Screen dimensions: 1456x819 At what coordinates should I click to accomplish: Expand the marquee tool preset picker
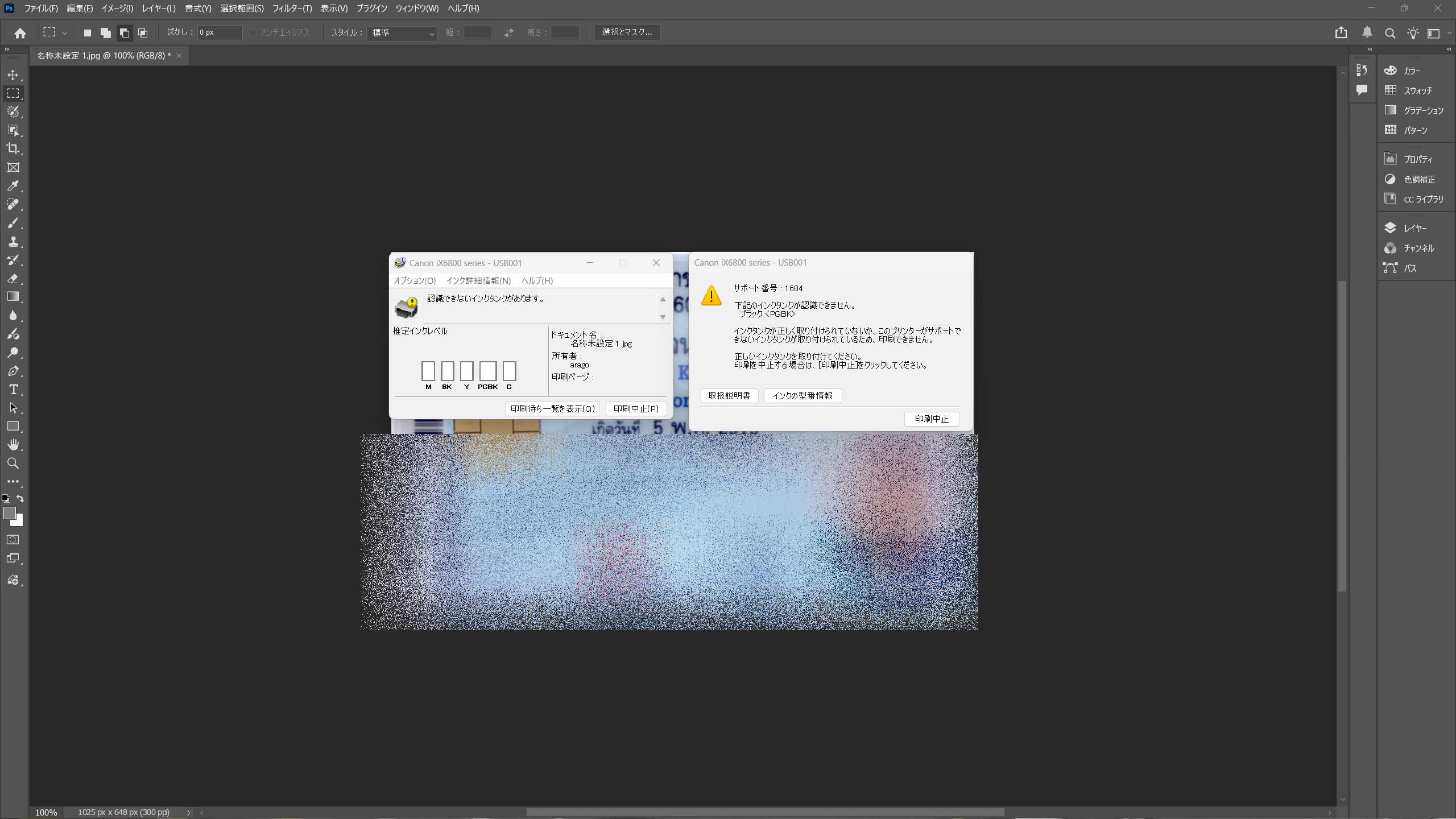click(x=64, y=33)
